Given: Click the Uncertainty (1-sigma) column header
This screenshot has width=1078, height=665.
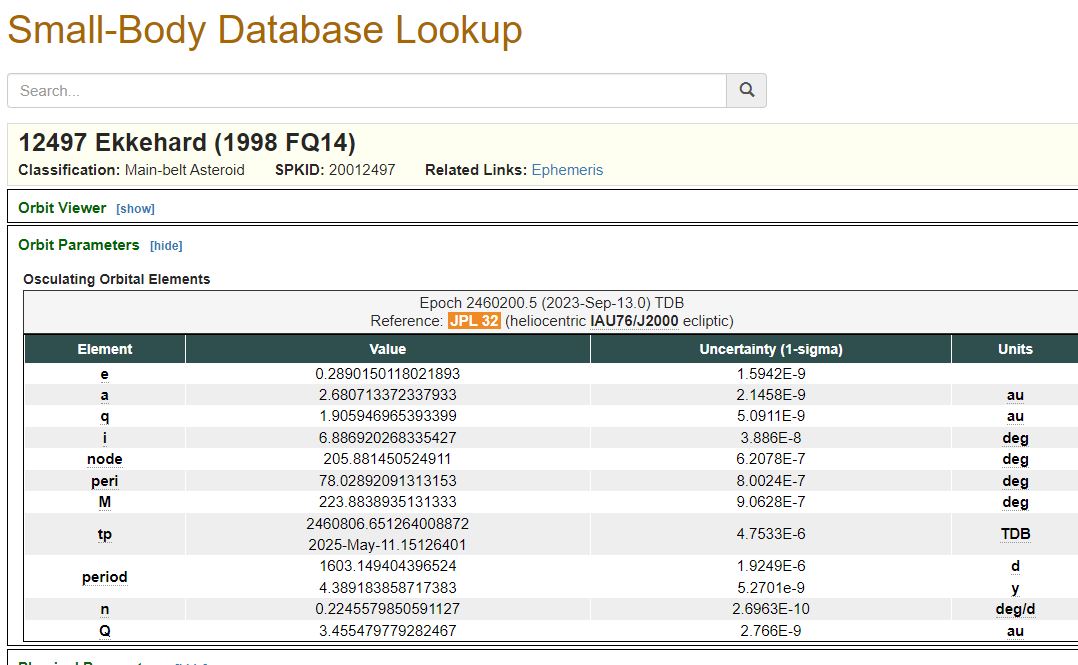Looking at the screenshot, I should click(770, 349).
